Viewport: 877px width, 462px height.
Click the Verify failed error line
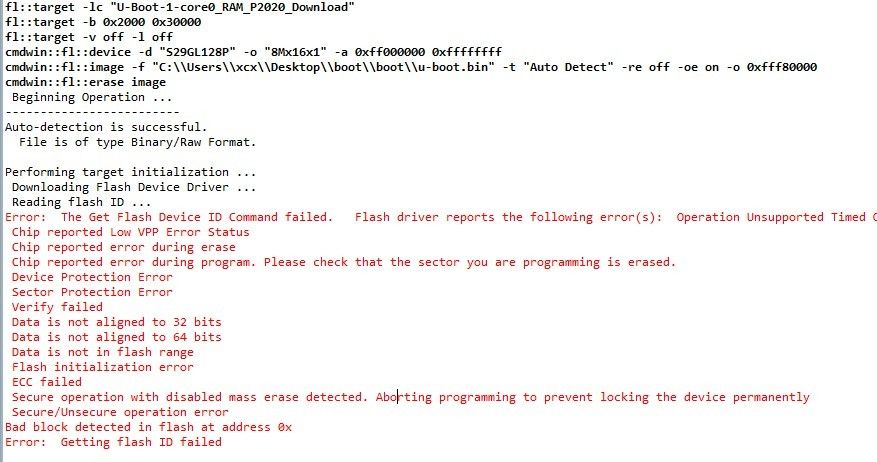(x=57, y=307)
